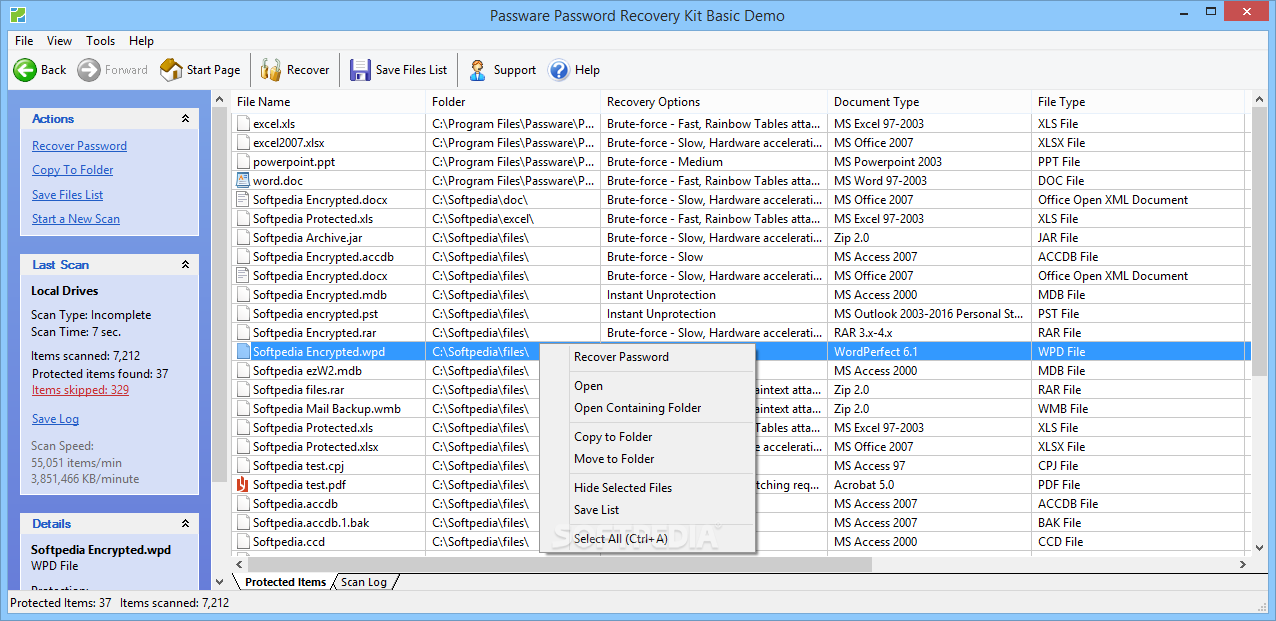This screenshot has height=621, width=1276.
Task: Sort by the Recovery Options column header
Action: click(x=714, y=102)
